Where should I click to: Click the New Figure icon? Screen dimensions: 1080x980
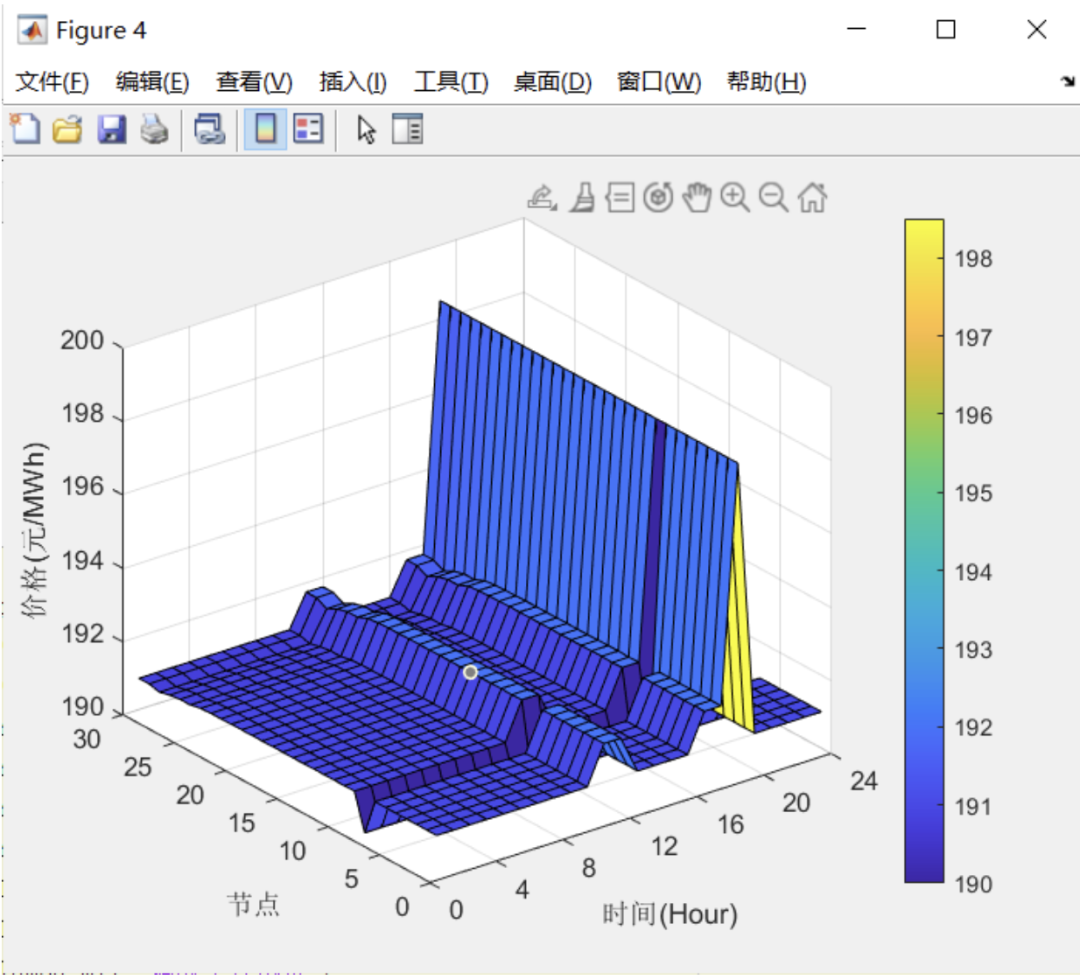pos(25,129)
